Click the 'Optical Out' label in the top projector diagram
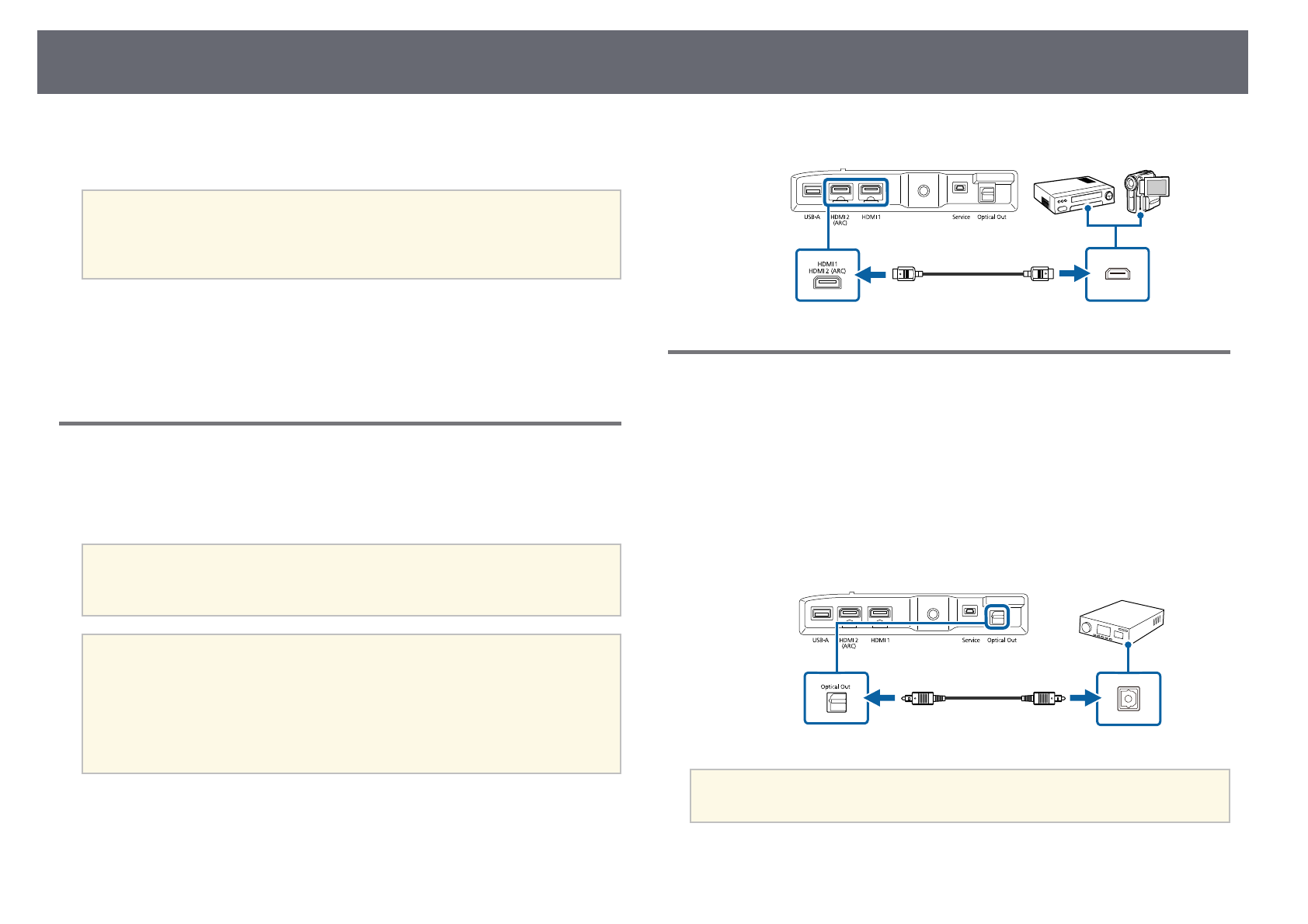Image resolution: width=1308 pixels, height=924 pixels. (x=991, y=217)
